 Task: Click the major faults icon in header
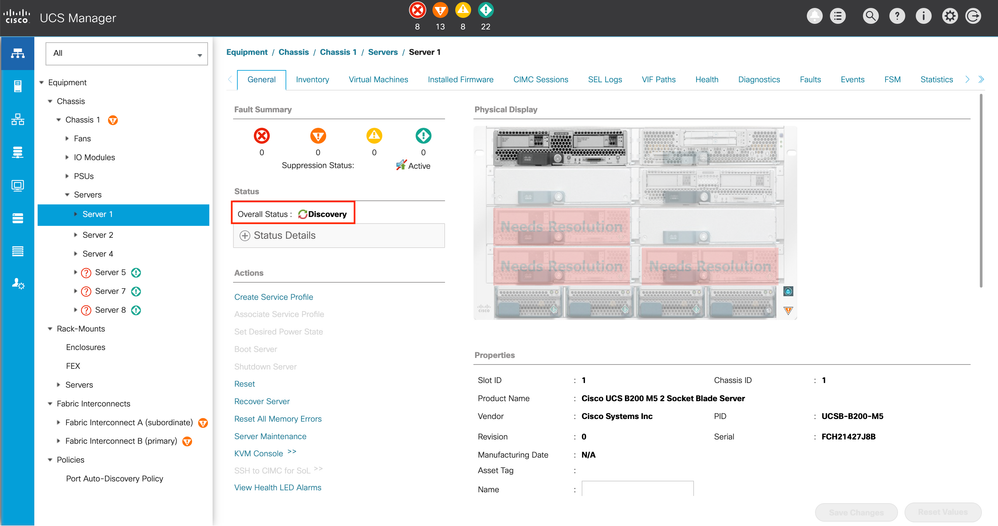click(440, 10)
